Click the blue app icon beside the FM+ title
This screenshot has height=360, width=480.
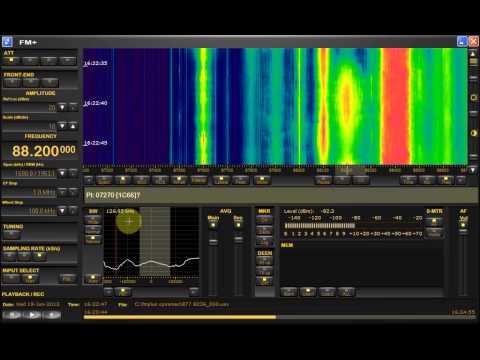tap(7, 42)
